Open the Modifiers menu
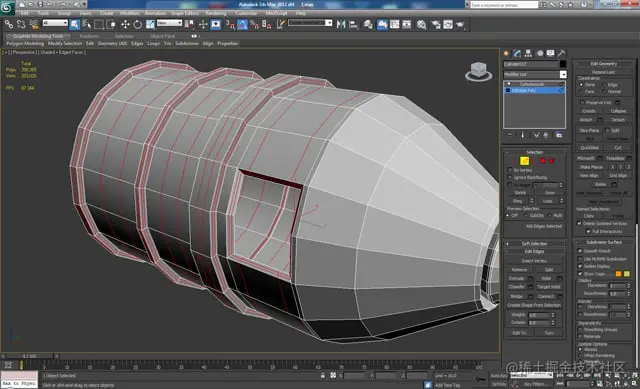The image size is (640, 389). pyautogui.click(x=129, y=13)
